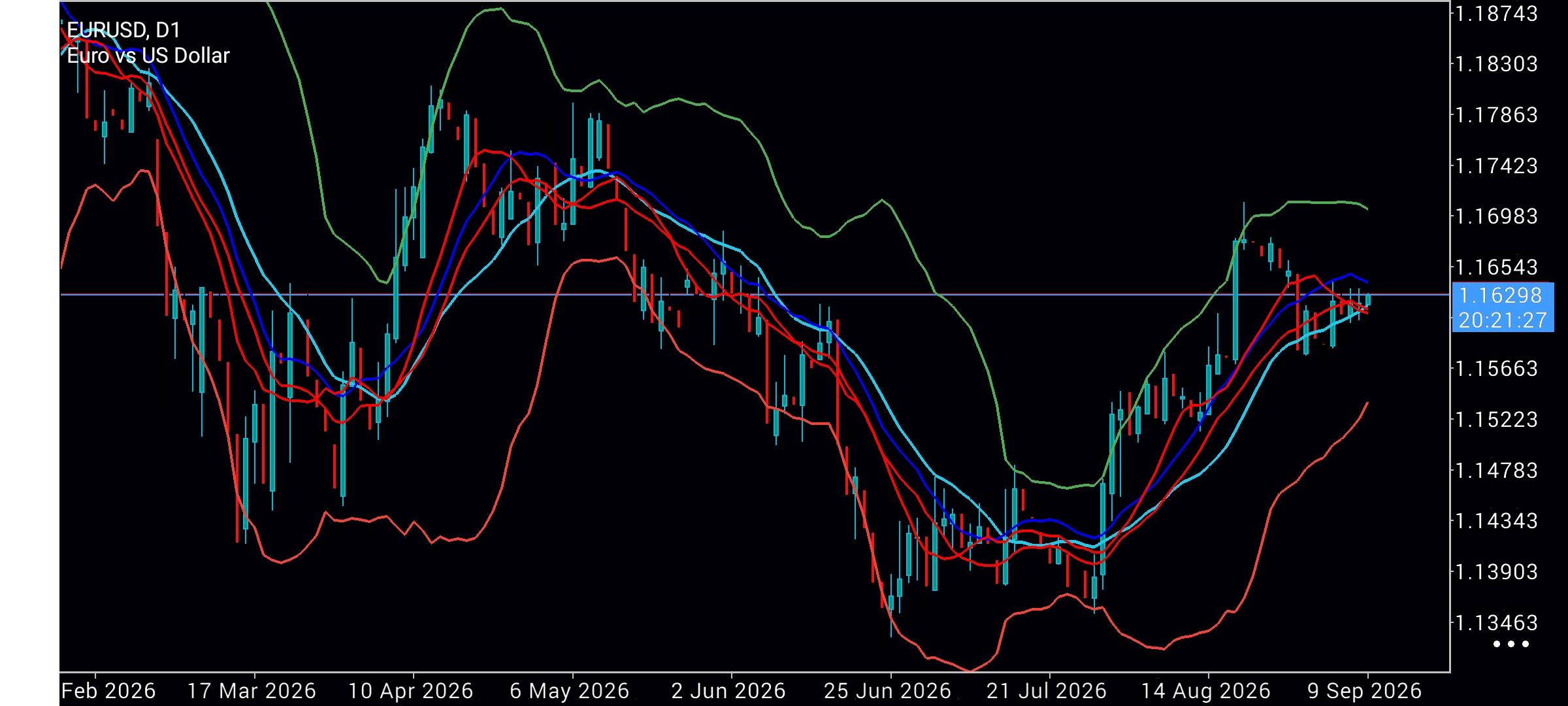Click the 1.16543 price axis label
This screenshot has height=706, width=1568.
tap(1496, 267)
